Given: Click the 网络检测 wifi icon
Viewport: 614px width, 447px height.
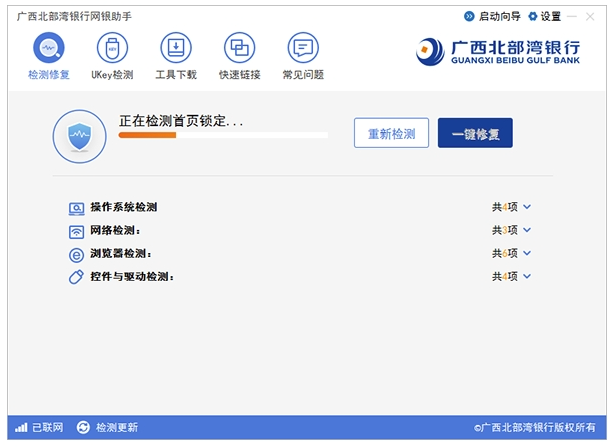Looking at the screenshot, I should (x=76, y=232).
